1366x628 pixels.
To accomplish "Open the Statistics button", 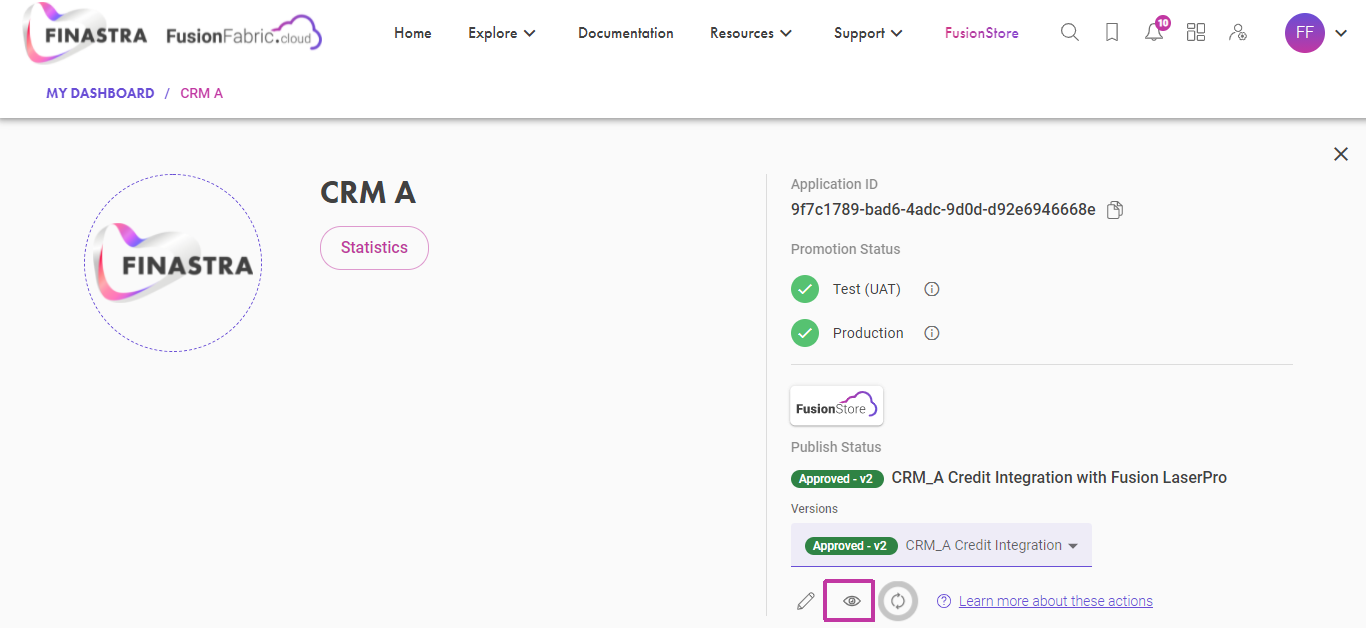I will tap(374, 248).
